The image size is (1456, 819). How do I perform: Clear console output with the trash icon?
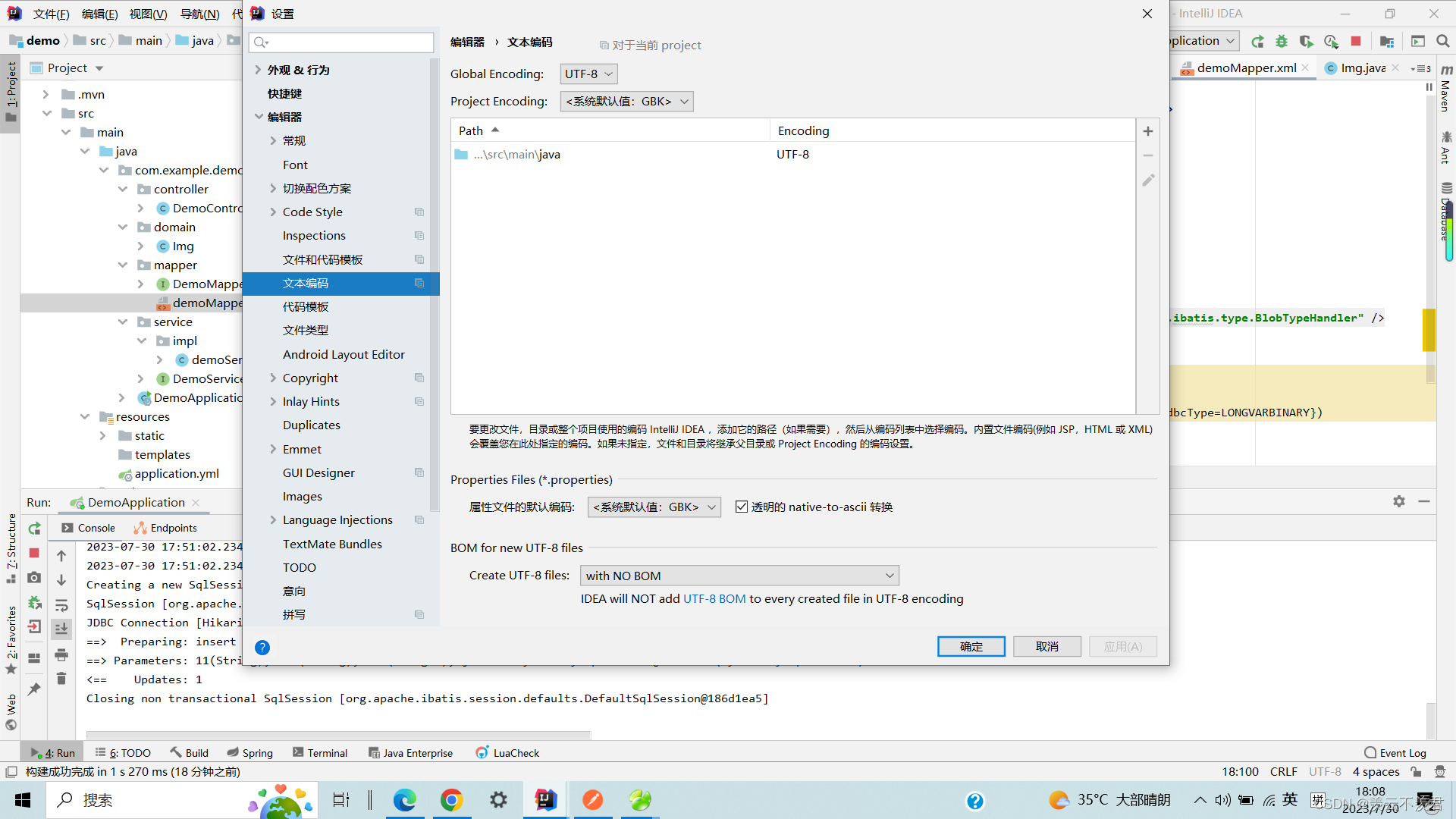61,679
